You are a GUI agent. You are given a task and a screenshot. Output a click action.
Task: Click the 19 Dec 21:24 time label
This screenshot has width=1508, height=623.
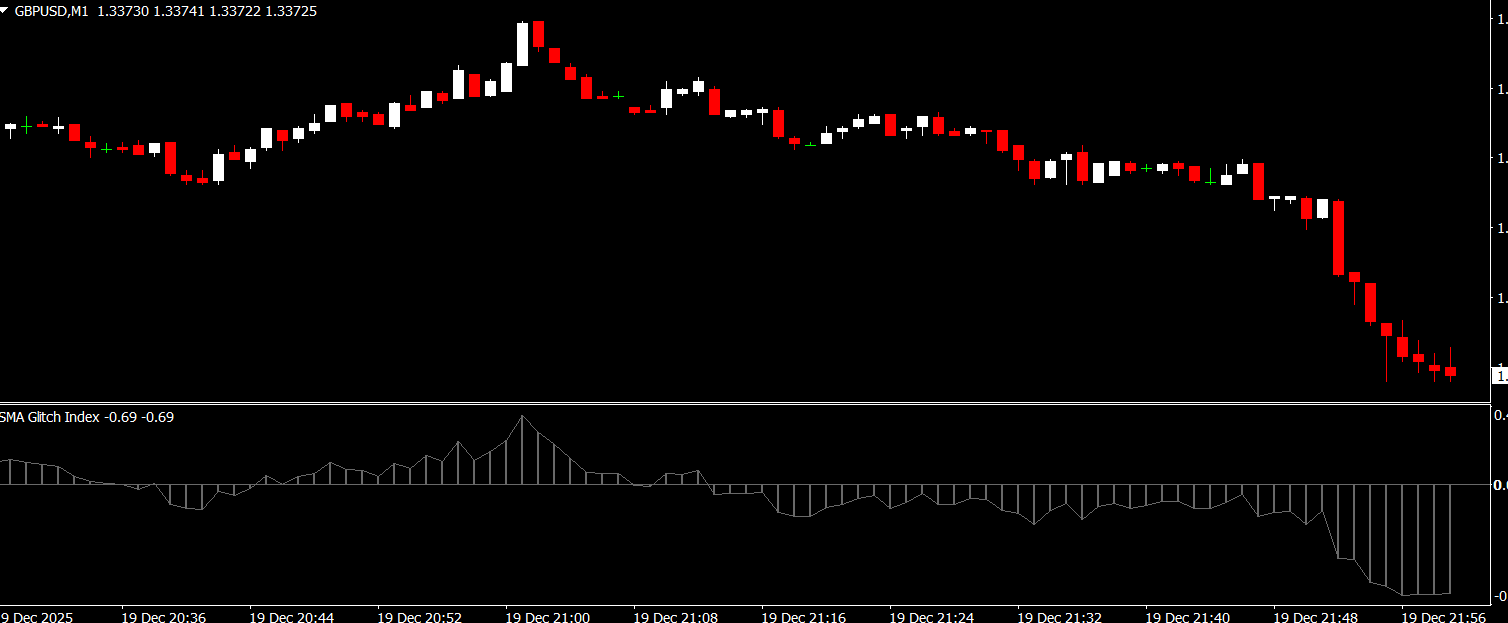(x=931, y=617)
